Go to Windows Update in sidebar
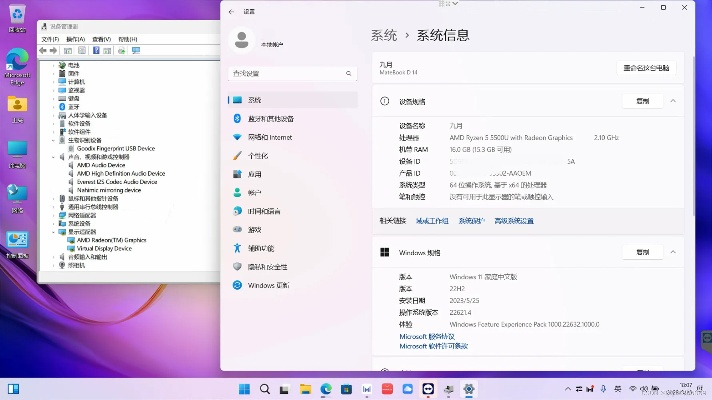The height and width of the screenshot is (400, 712). point(269,285)
